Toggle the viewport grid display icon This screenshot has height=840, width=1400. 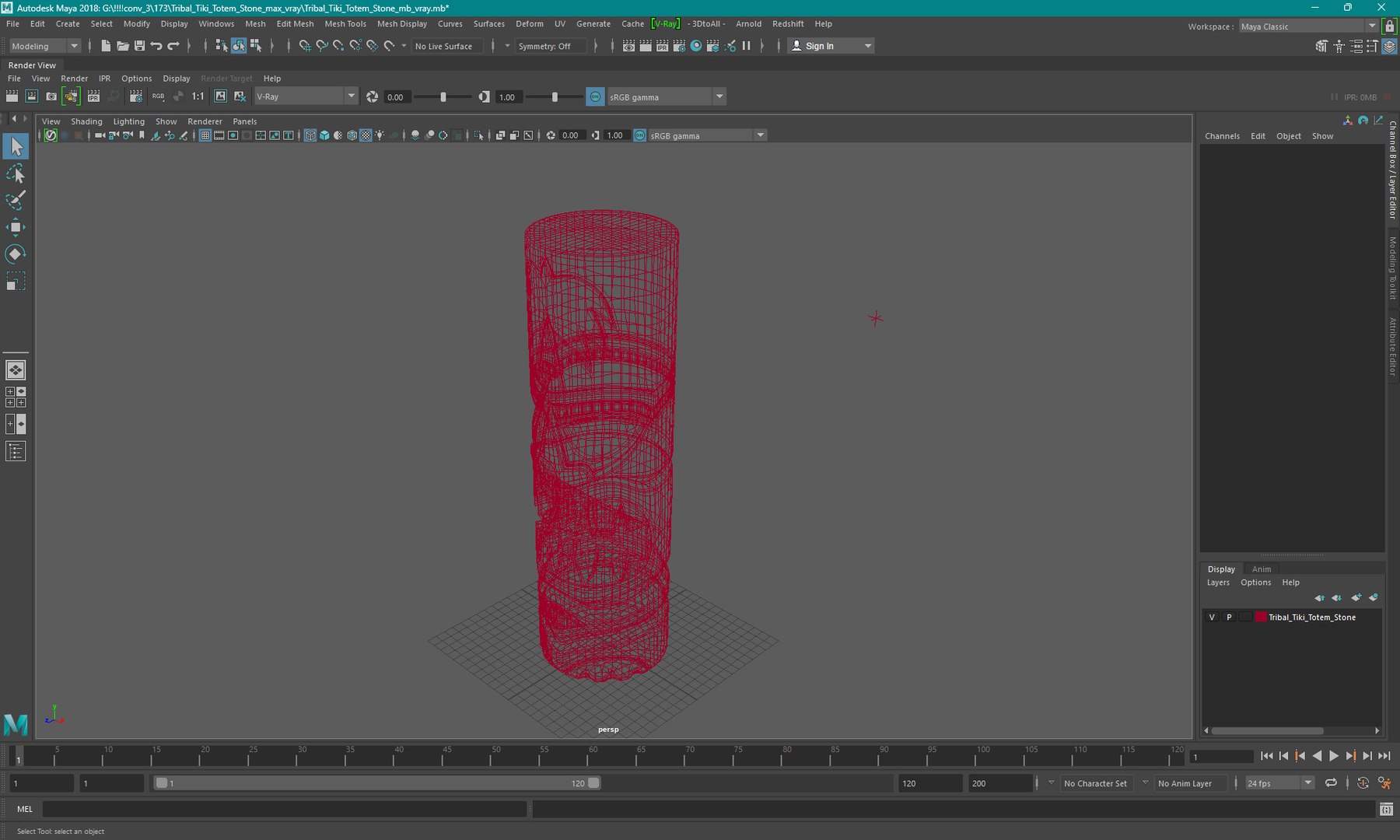point(205,135)
